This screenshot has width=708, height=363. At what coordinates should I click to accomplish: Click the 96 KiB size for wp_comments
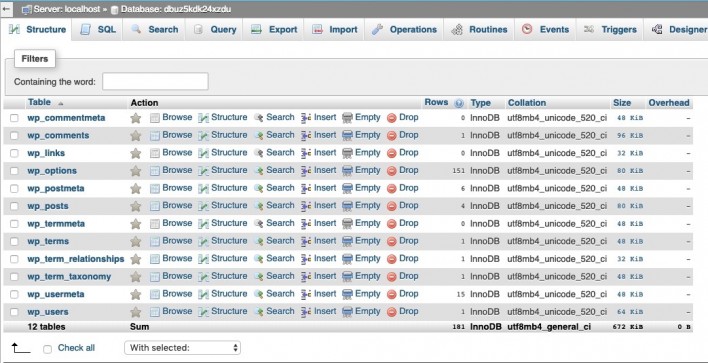coord(630,136)
